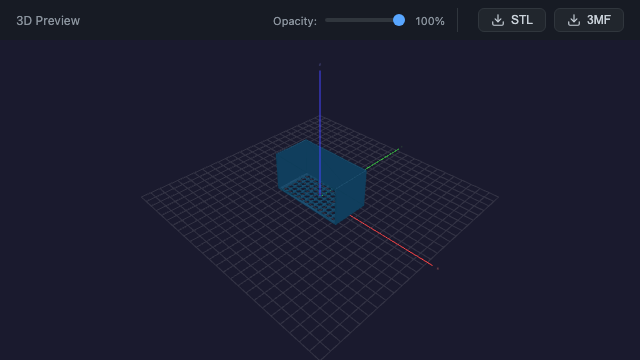Viewport: 640px width, 360px height.
Task: Click the opacity slider track
Action: [365, 20]
